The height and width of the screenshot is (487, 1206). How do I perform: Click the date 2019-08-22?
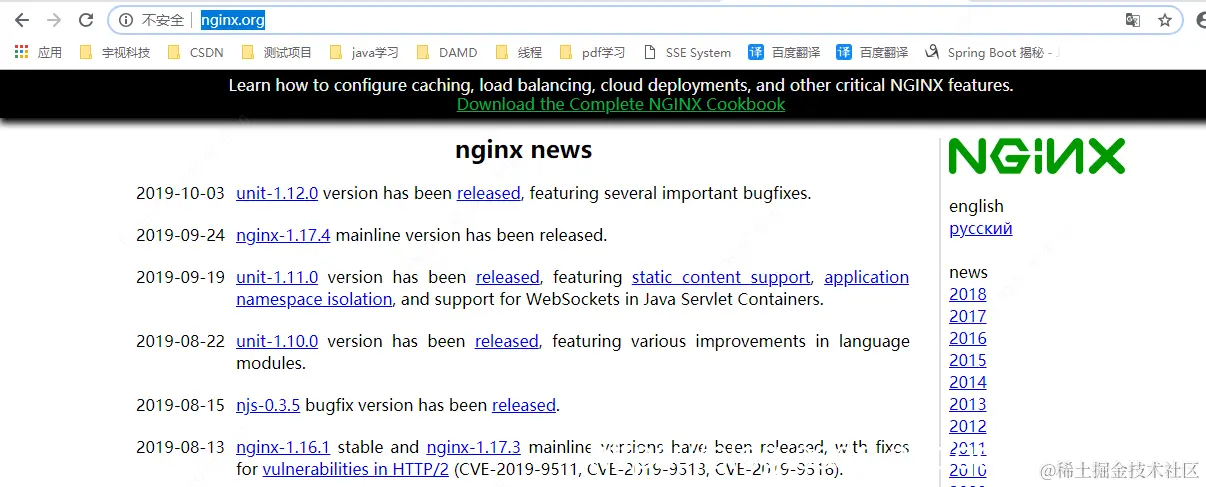(180, 341)
